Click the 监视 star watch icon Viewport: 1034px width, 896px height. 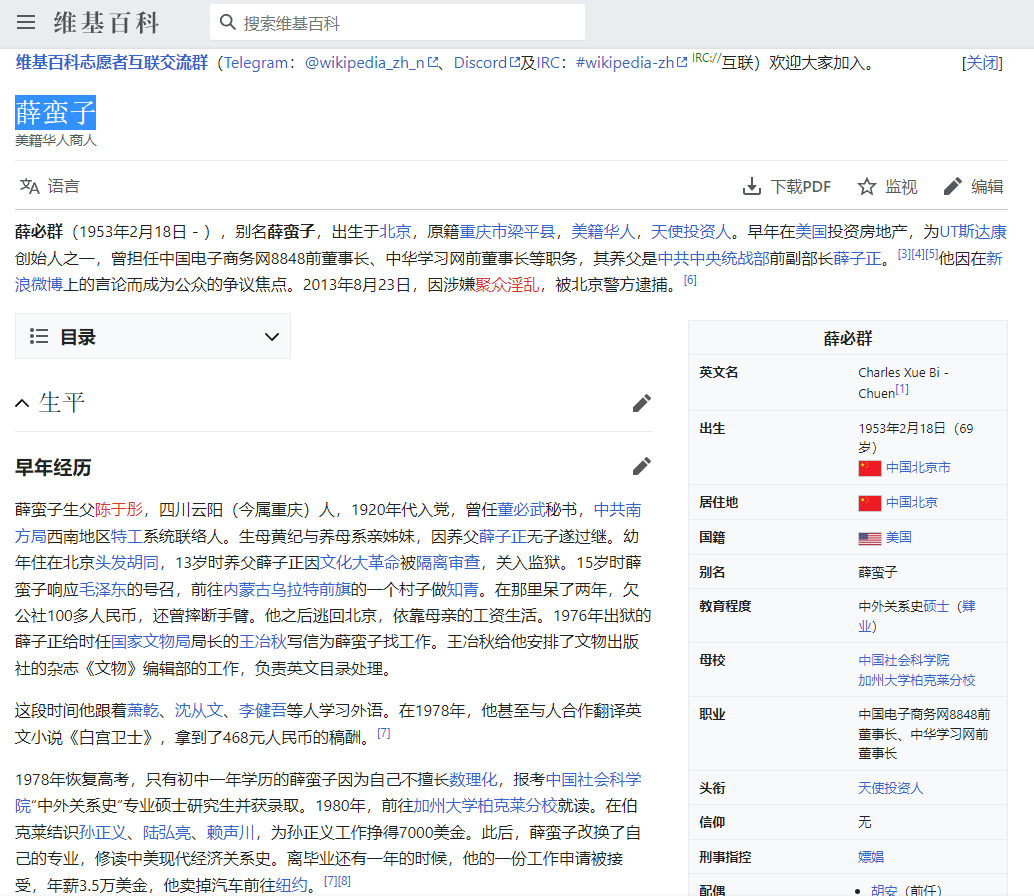[x=867, y=187]
